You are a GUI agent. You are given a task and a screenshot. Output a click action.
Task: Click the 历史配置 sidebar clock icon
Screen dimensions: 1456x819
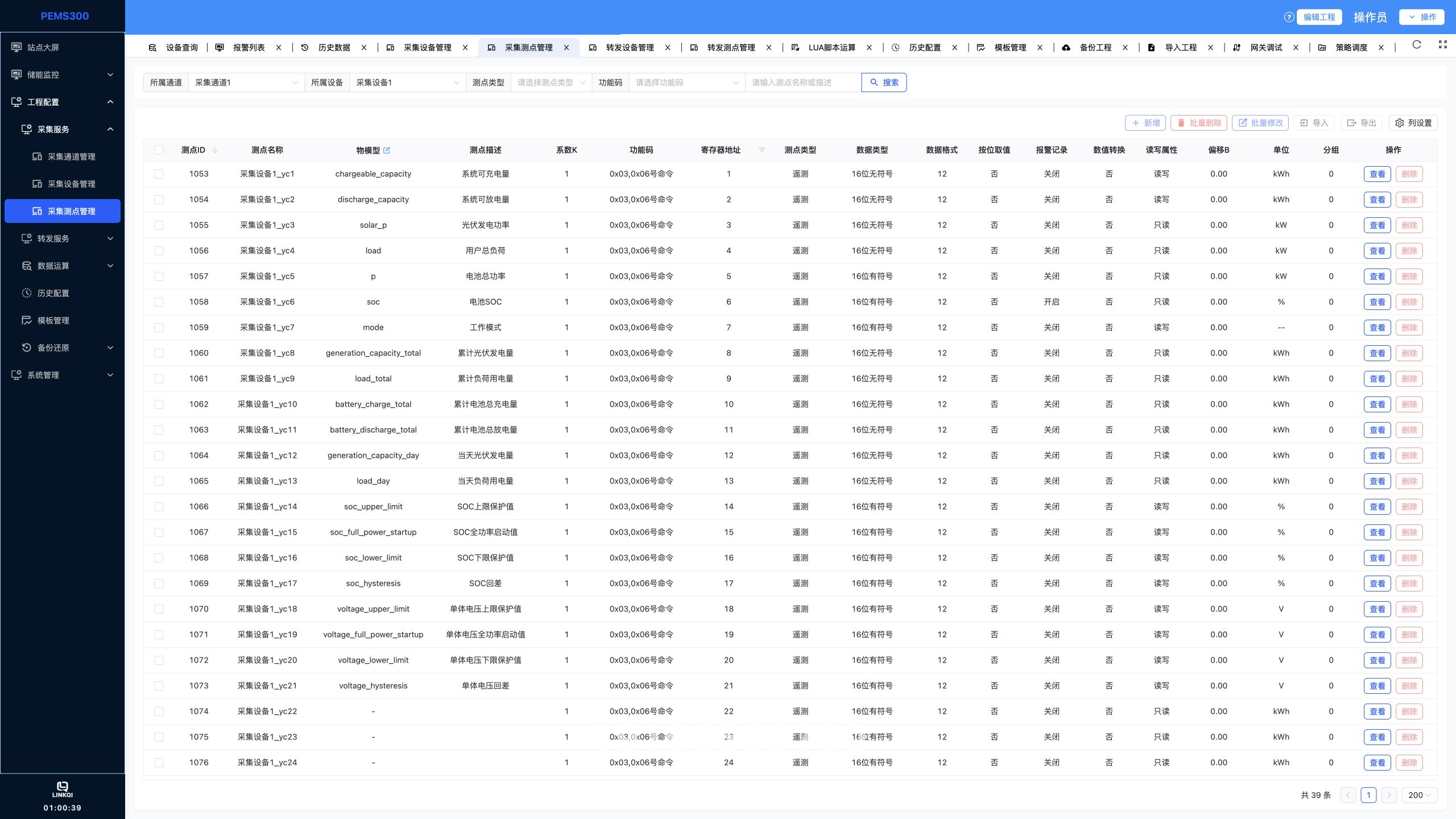(x=27, y=293)
